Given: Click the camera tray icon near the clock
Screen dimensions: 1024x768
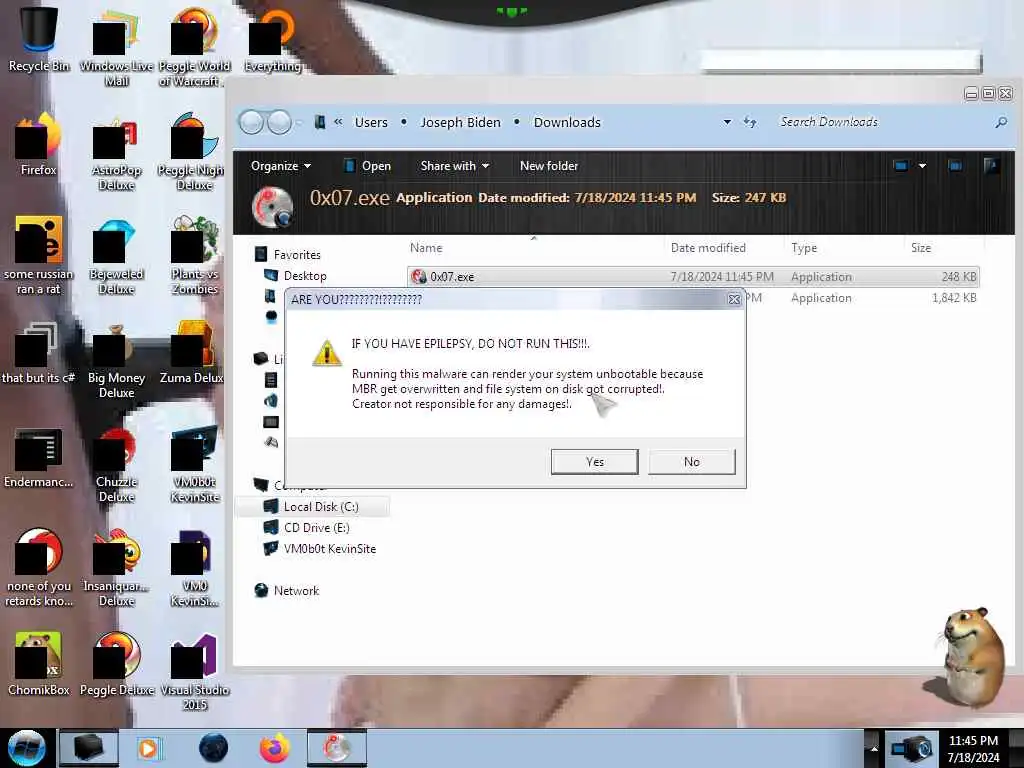Looking at the screenshot, I should (x=912, y=748).
